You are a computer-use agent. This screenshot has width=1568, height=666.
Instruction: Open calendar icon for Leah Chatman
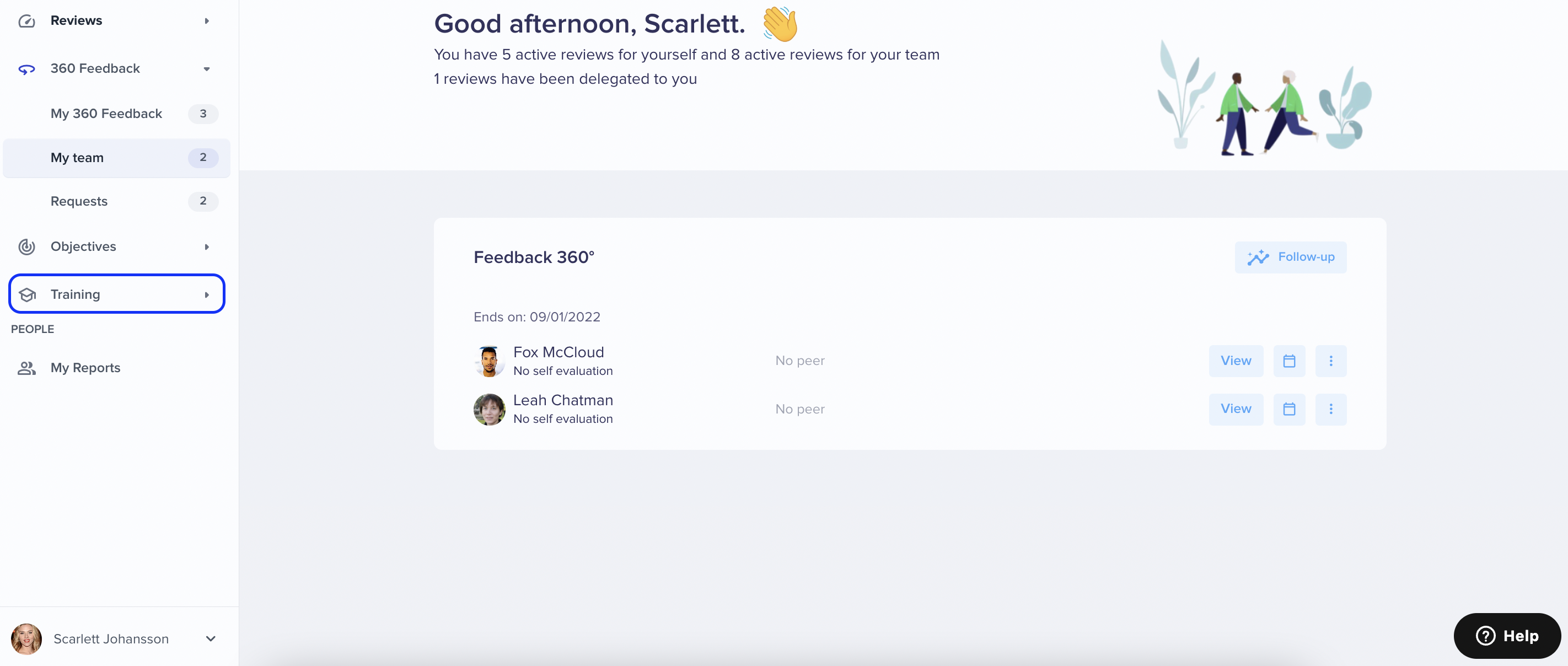(x=1288, y=409)
